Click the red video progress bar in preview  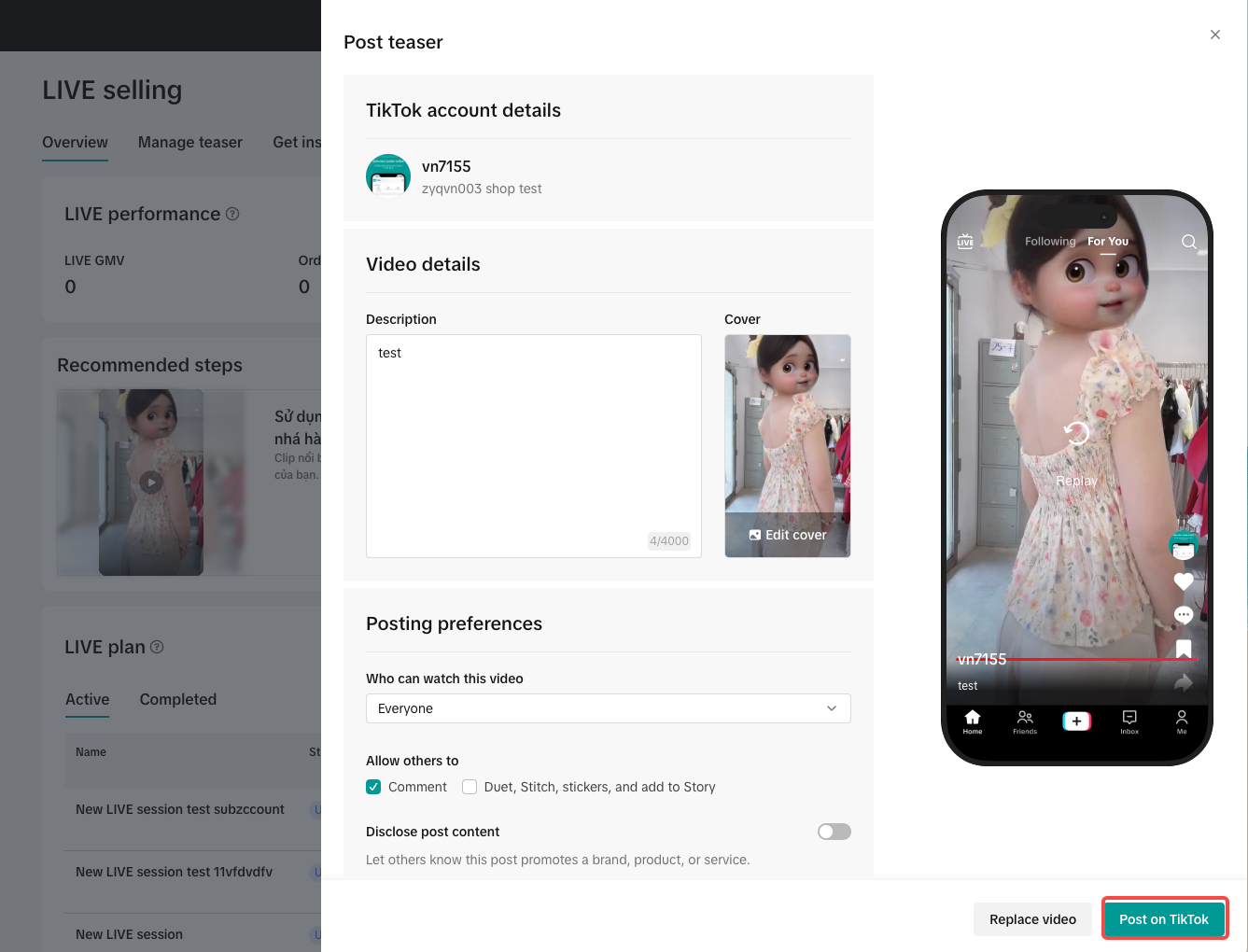pyautogui.click(x=1076, y=660)
